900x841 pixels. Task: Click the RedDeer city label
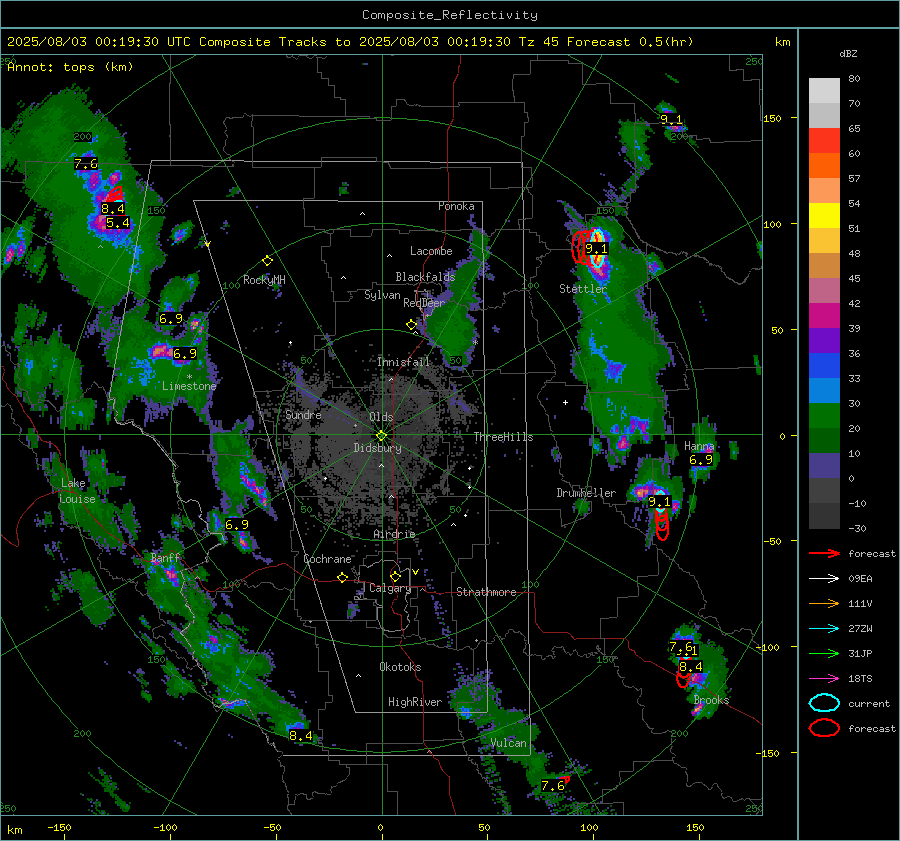(424, 303)
